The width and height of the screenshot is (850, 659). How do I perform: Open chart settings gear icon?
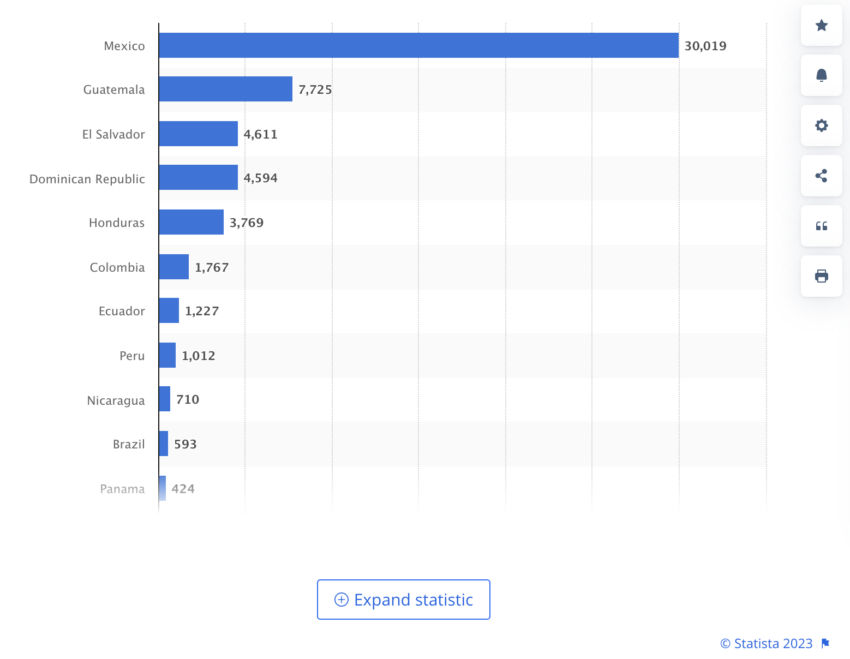pos(821,126)
